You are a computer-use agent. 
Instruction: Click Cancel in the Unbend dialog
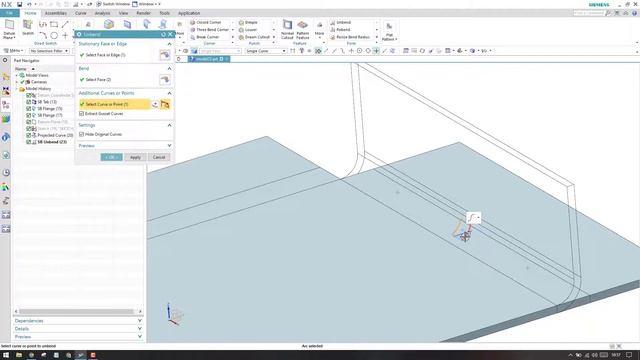coord(159,157)
